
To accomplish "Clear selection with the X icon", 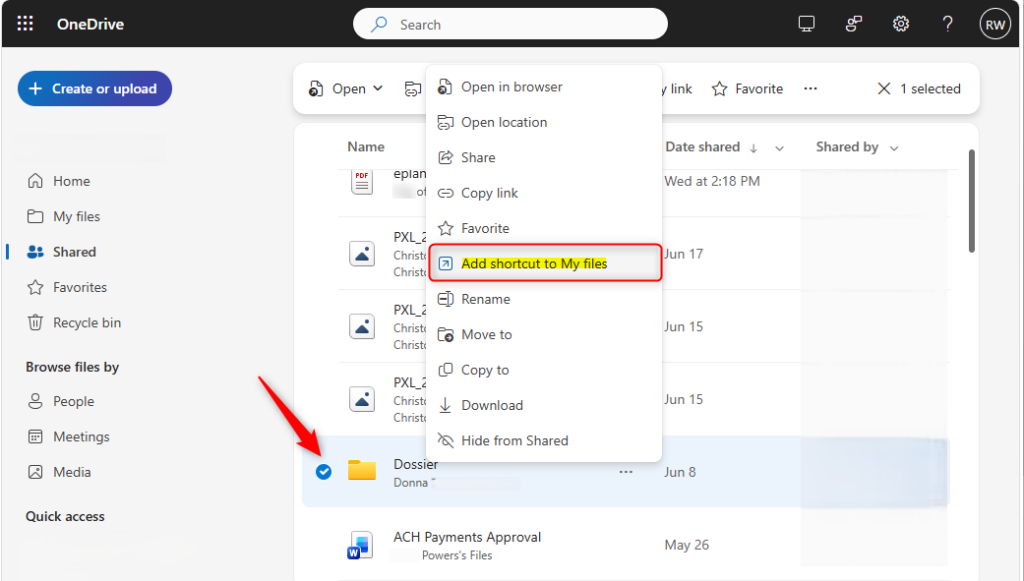I will click(x=884, y=89).
